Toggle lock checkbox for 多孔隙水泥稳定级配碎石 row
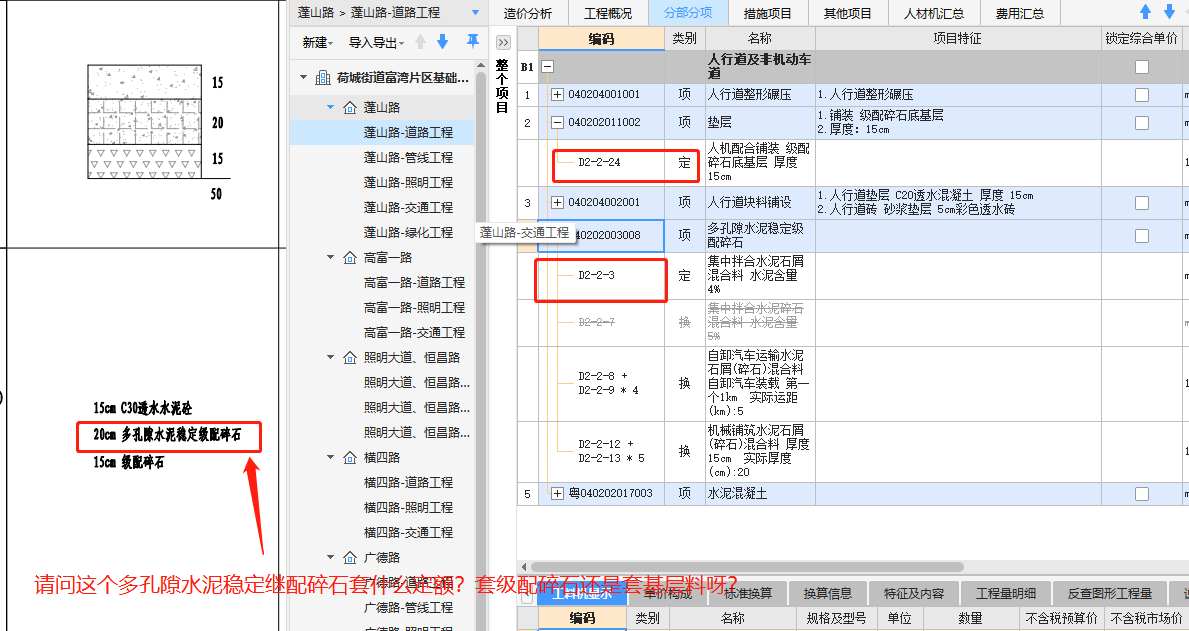 point(1141,236)
